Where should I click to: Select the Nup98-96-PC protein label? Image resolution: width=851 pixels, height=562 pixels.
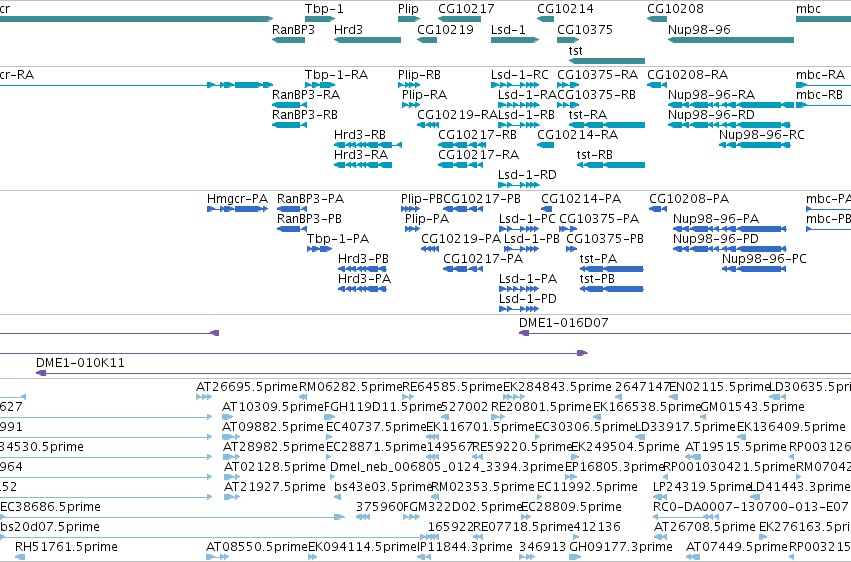(764, 259)
